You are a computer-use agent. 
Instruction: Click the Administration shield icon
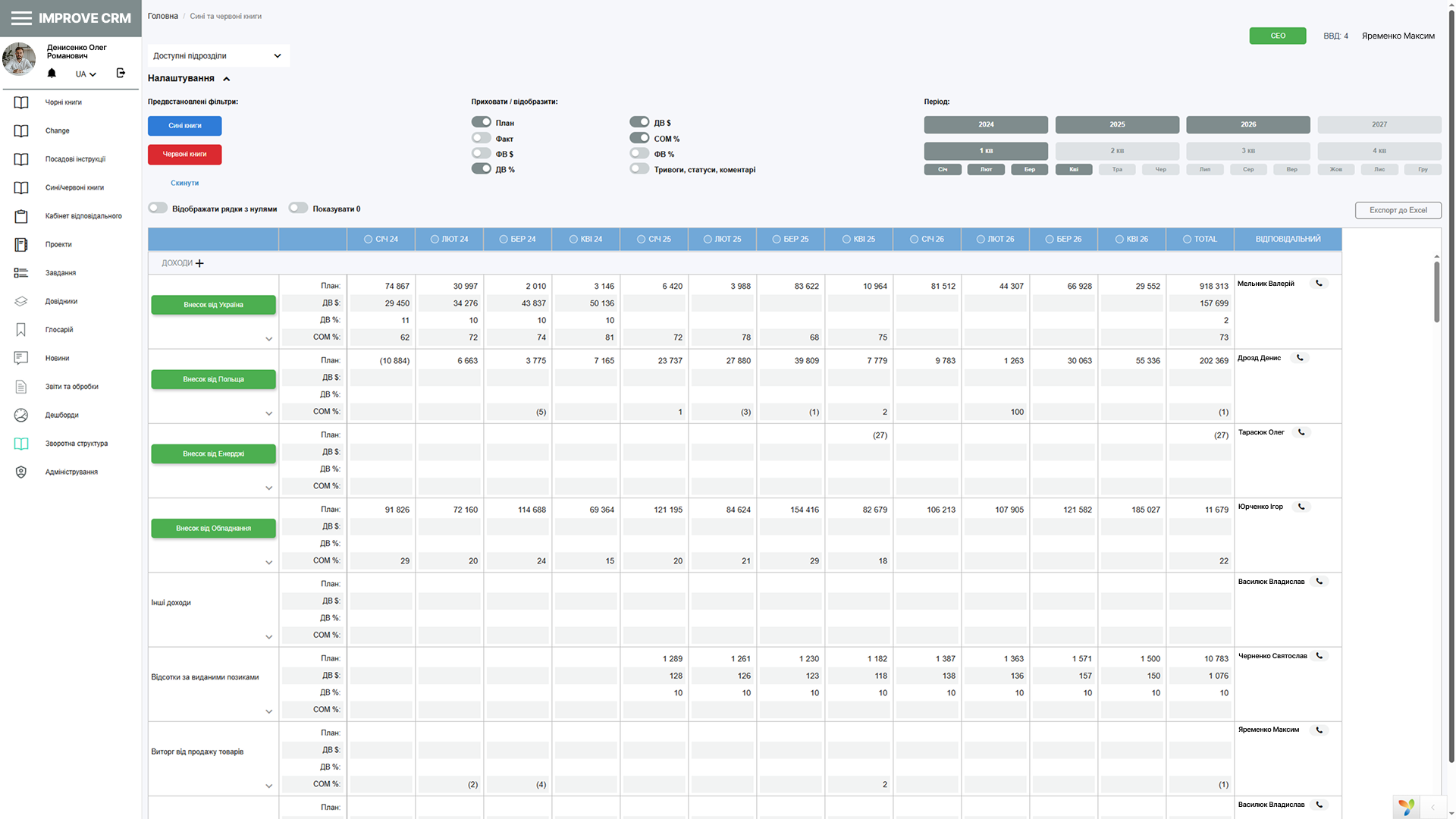(21, 472)
